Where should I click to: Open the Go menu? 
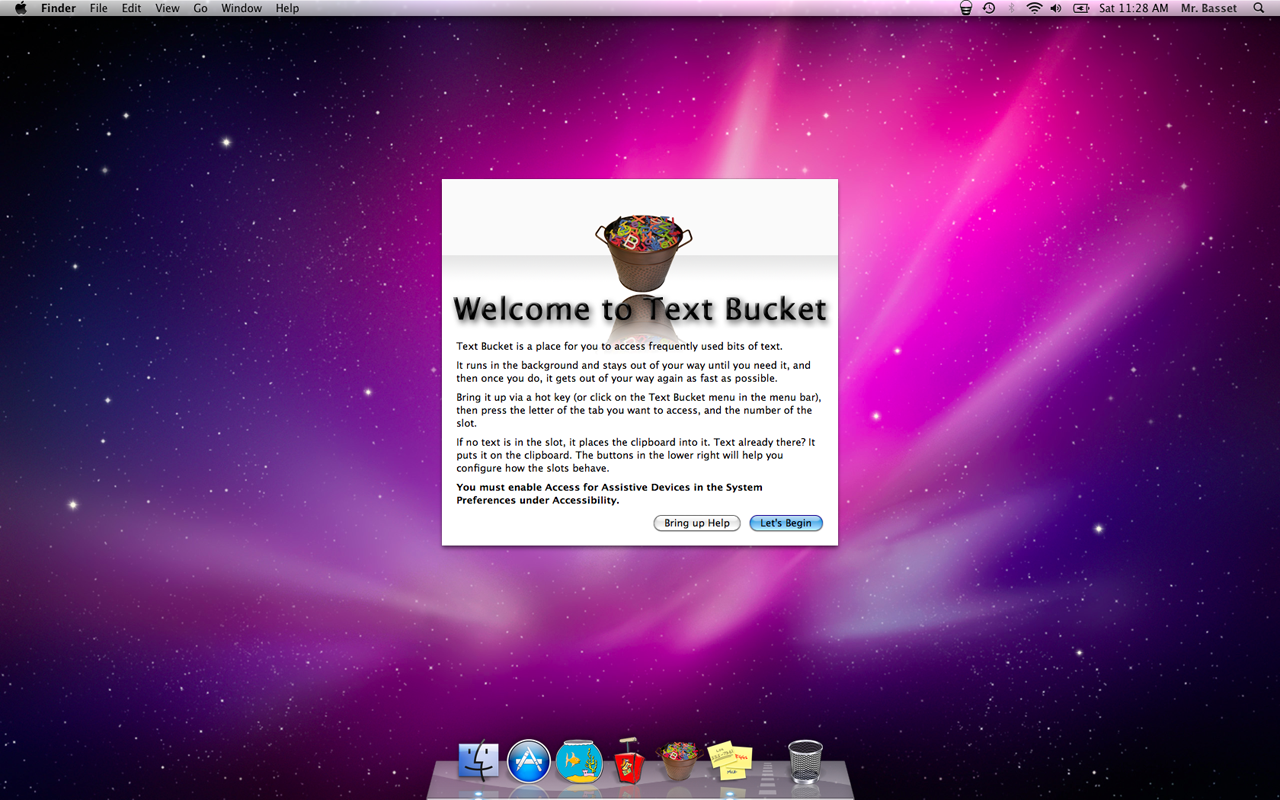pos(200,8)
